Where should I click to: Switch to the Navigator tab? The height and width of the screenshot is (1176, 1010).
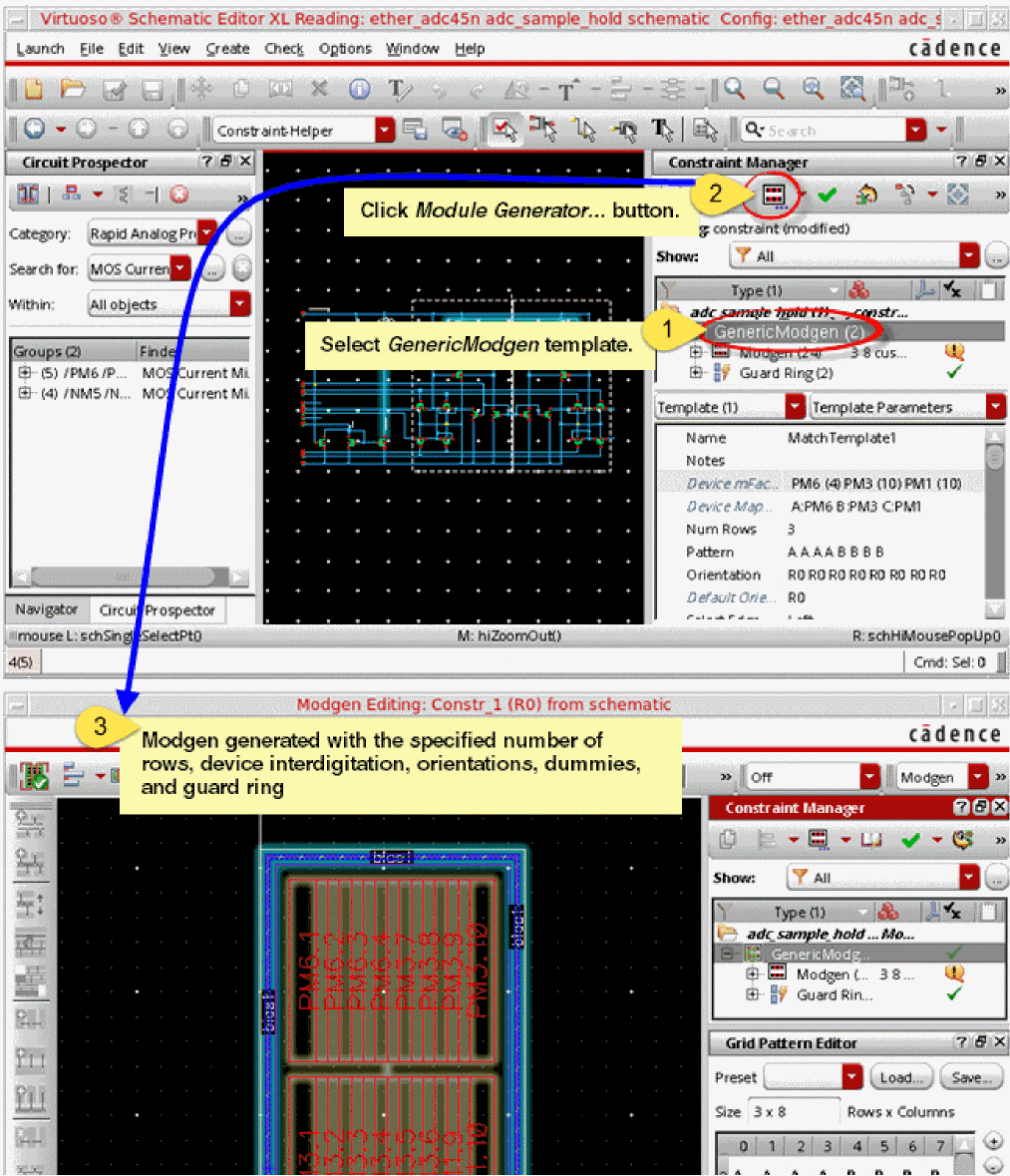pyautogui.click(x=46, y=609)
